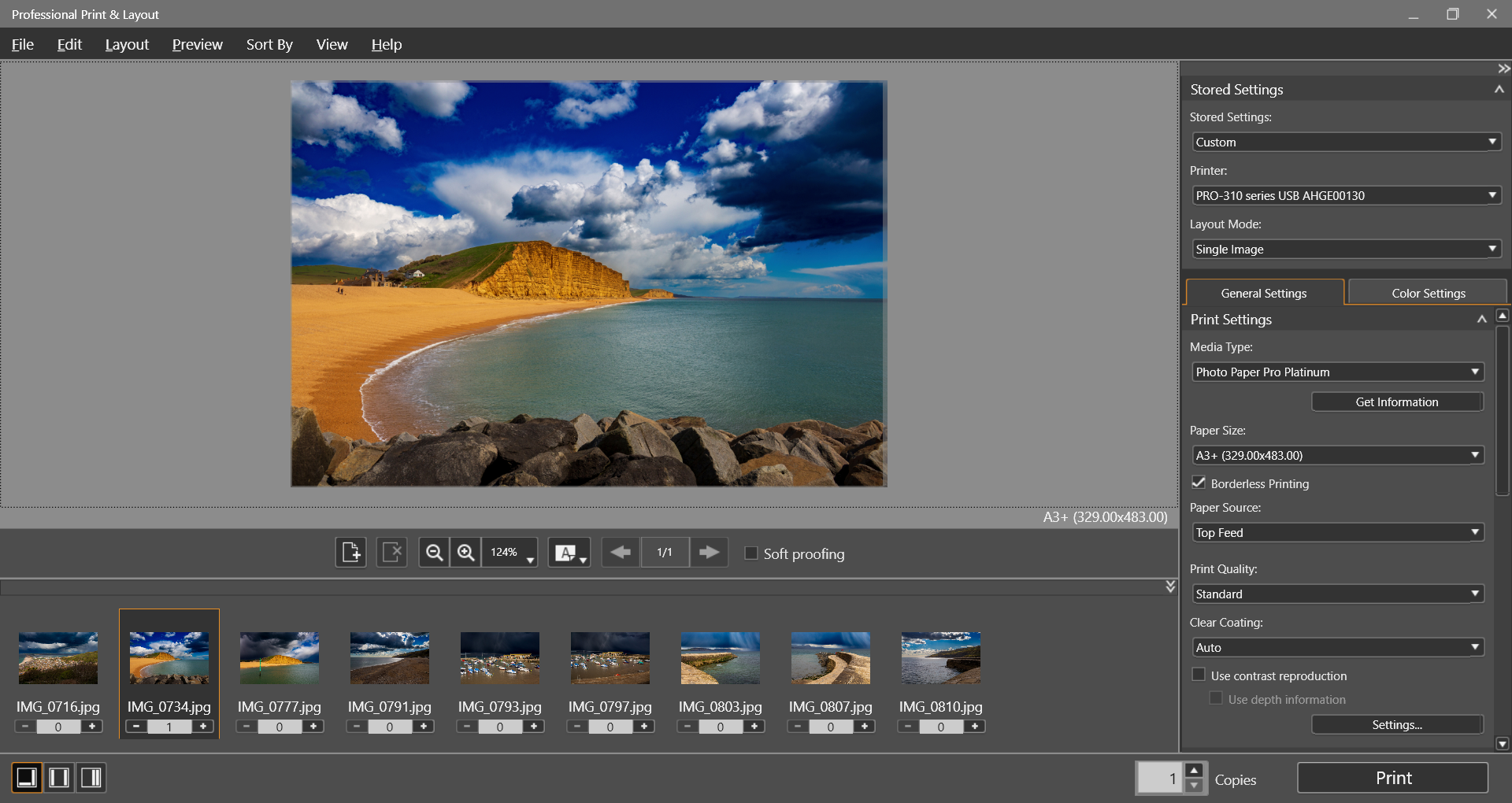The width and height of the screenshot is (1512, 803).
Task: Switch to General Settings tab
Action: tap(1264, 293)
